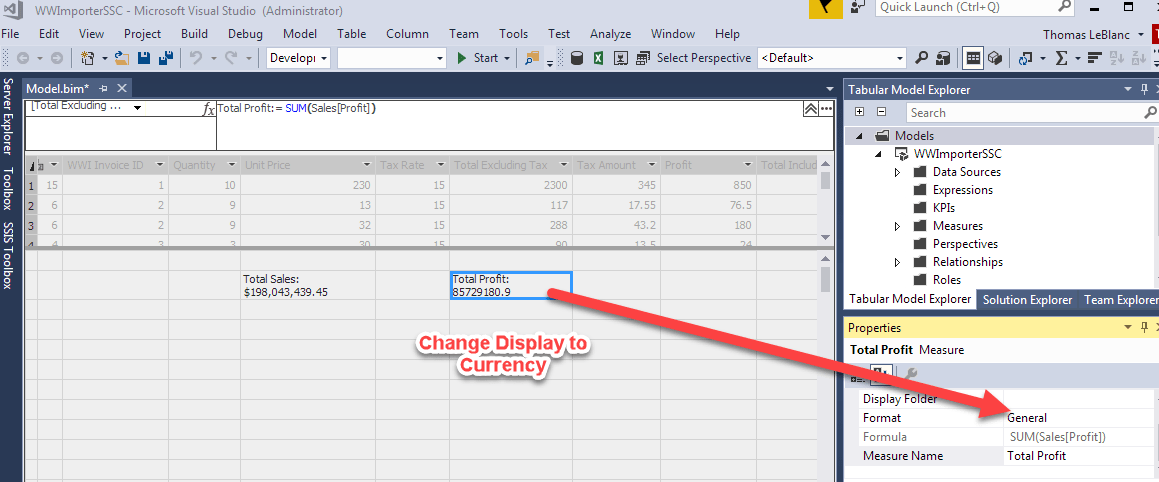Click the Calculation Options lines icon
This screenshot has width=1159, height=482.
coord(1095,58)
